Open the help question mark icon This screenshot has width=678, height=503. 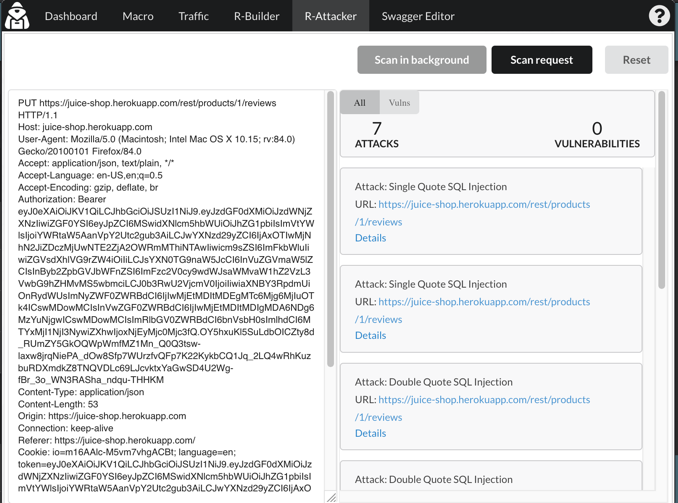(659, 16)
